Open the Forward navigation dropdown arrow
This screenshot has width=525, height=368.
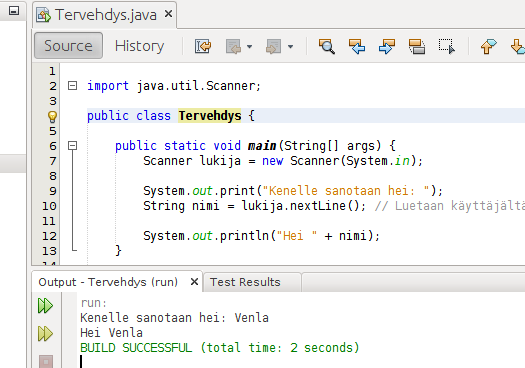tap(290, 47)
